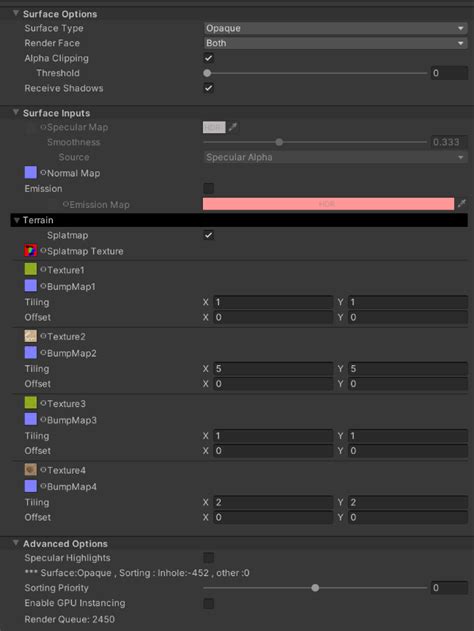Open texture picker circle for BumpMap2
The image size is (474, 631).
click(43, 353)
